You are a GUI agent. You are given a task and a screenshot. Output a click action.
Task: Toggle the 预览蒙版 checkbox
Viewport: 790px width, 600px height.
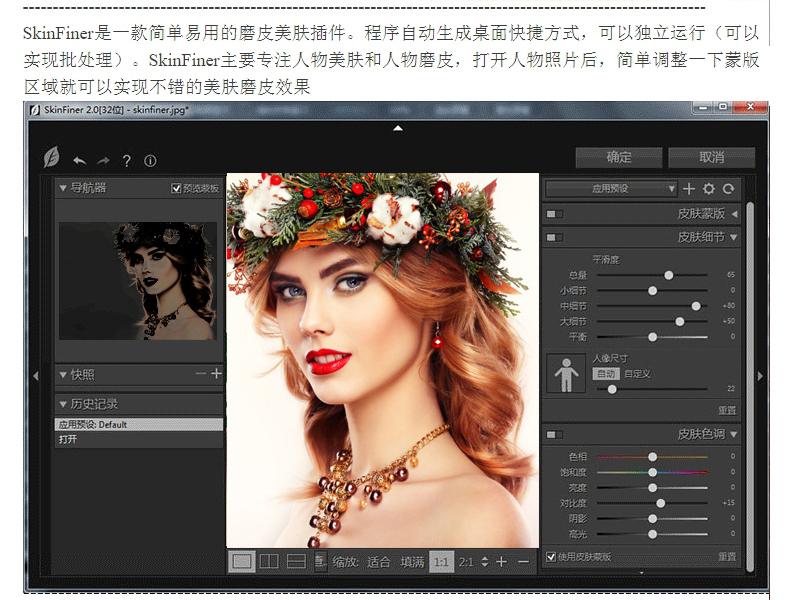pyautogui.click(x=176, y=188)
